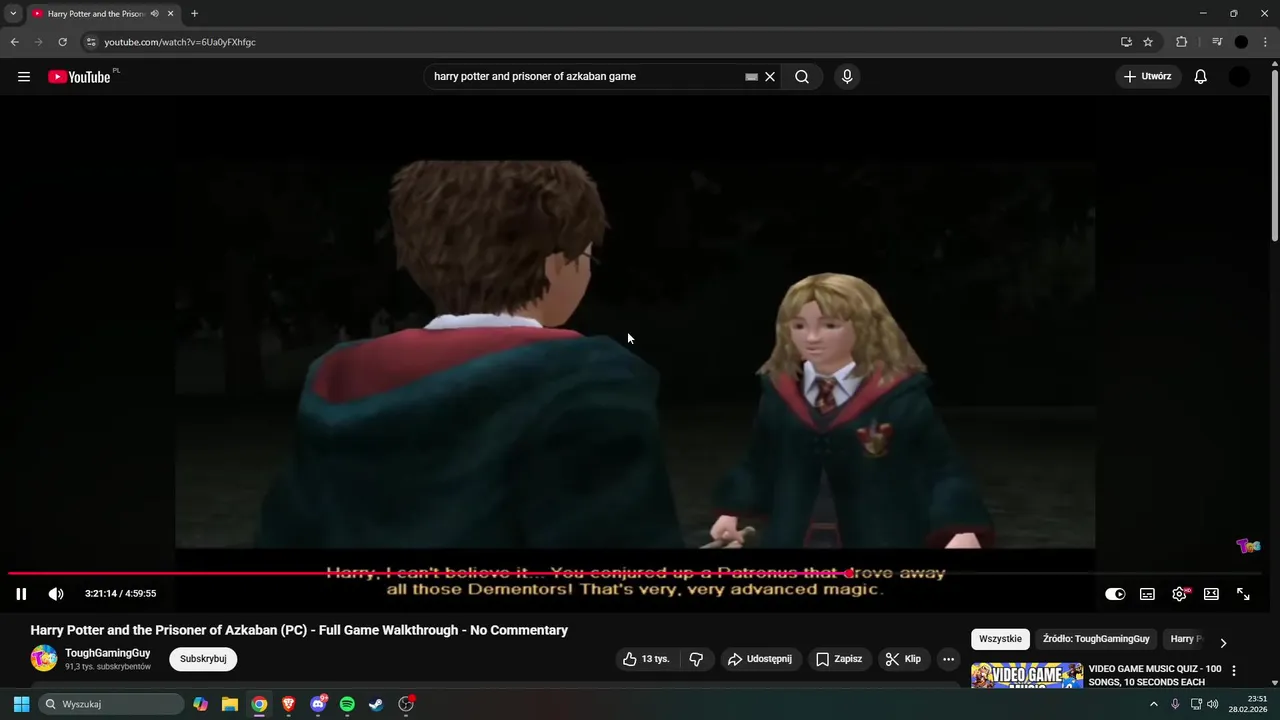Viewport: 1280px width, 720px height.
Task: Bookmark this page with the star
Action: coord(1148,42)
